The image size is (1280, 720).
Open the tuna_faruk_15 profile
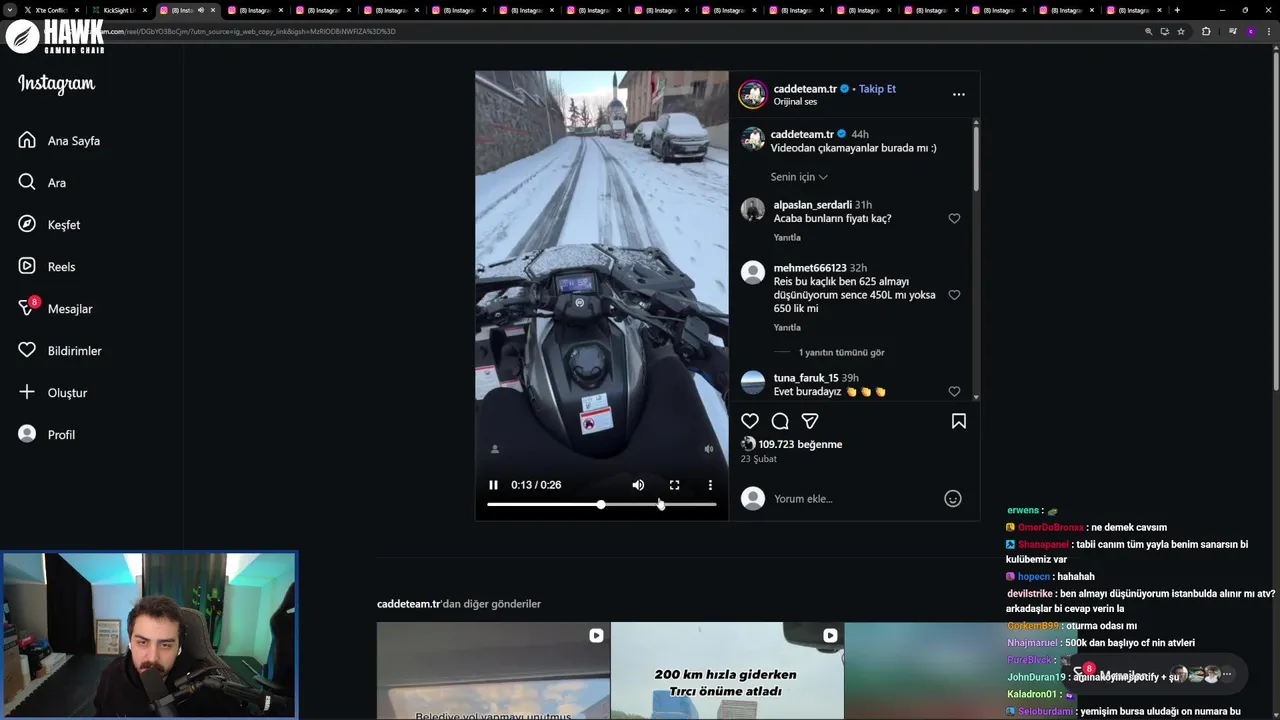tap(806, 378)
